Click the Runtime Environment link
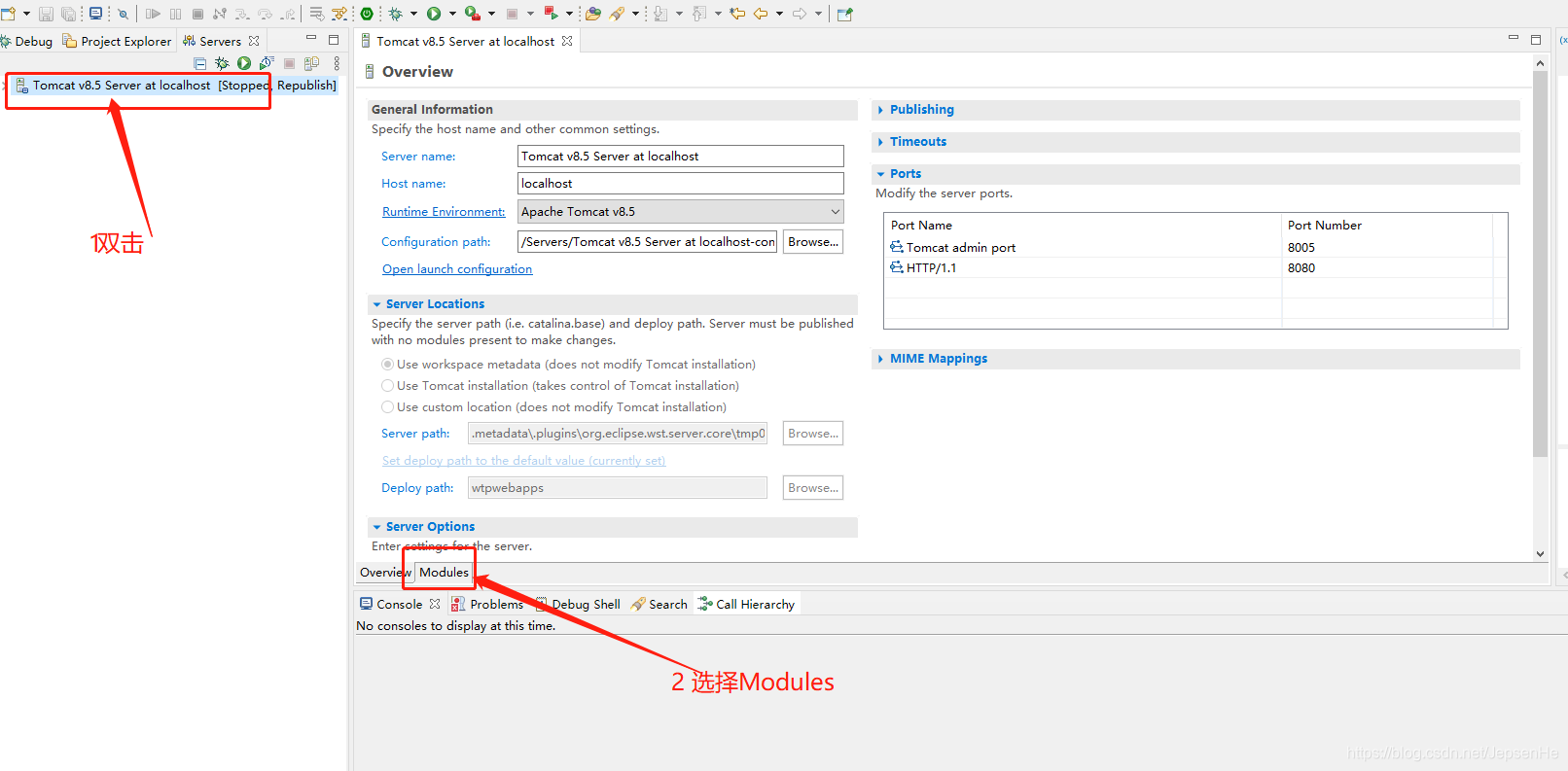The height and width of the screenshot is (771, 1568). [x=444, y=212]
